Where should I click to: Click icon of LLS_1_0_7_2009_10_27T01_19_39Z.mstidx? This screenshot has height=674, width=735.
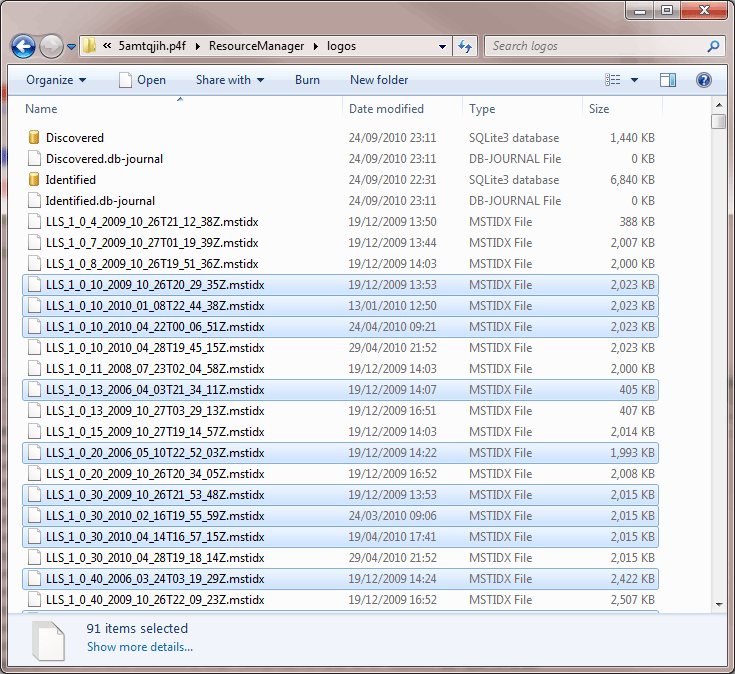click(34, 243)
